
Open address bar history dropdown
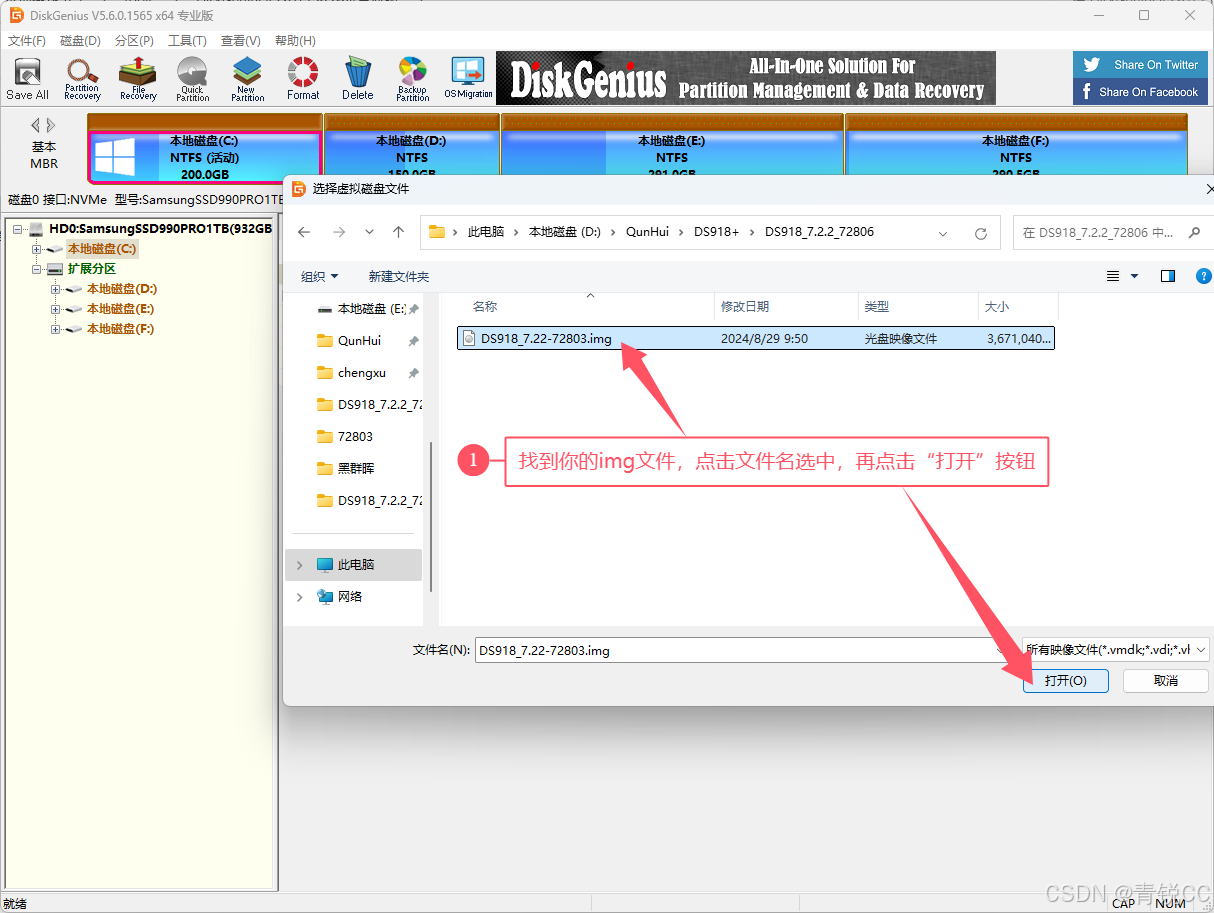pos(943,232)
